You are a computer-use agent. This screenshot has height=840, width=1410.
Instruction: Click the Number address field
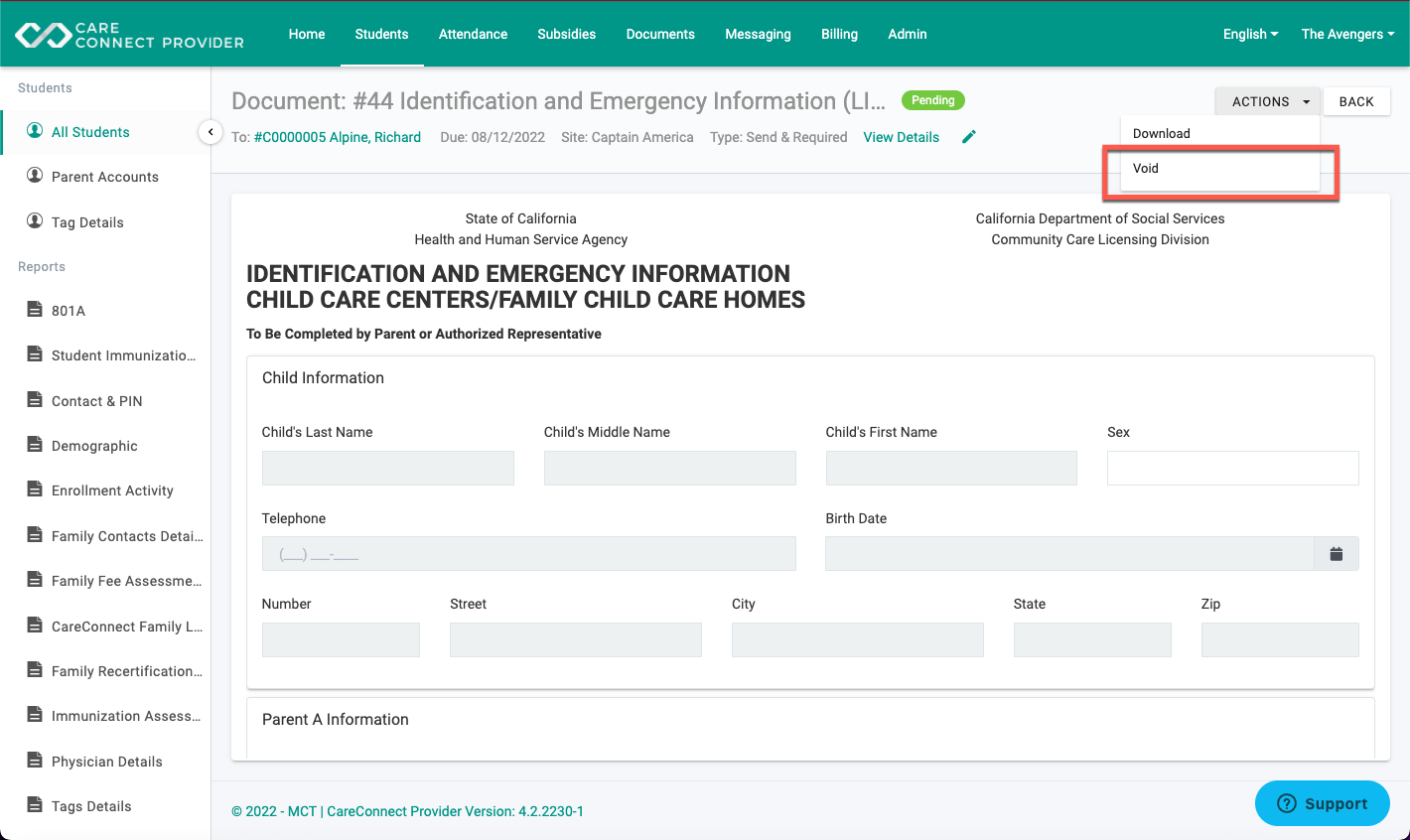(341, 639)
